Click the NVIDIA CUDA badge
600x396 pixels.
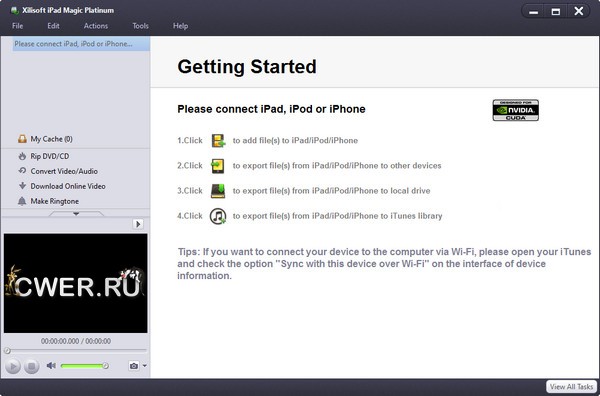click(515, 110)
